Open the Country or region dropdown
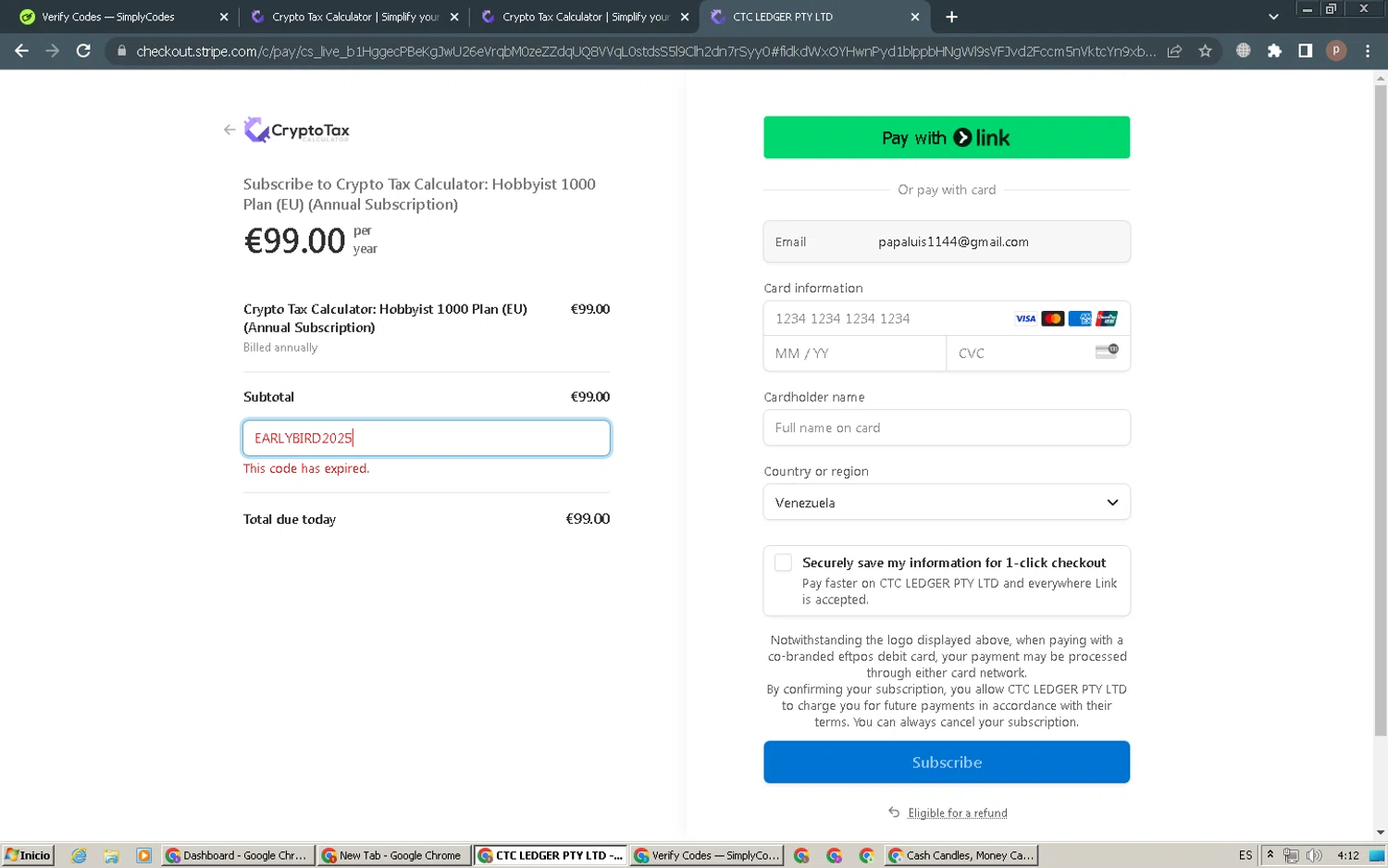This screenshot has width=1388, height=868. click(947, 502)
